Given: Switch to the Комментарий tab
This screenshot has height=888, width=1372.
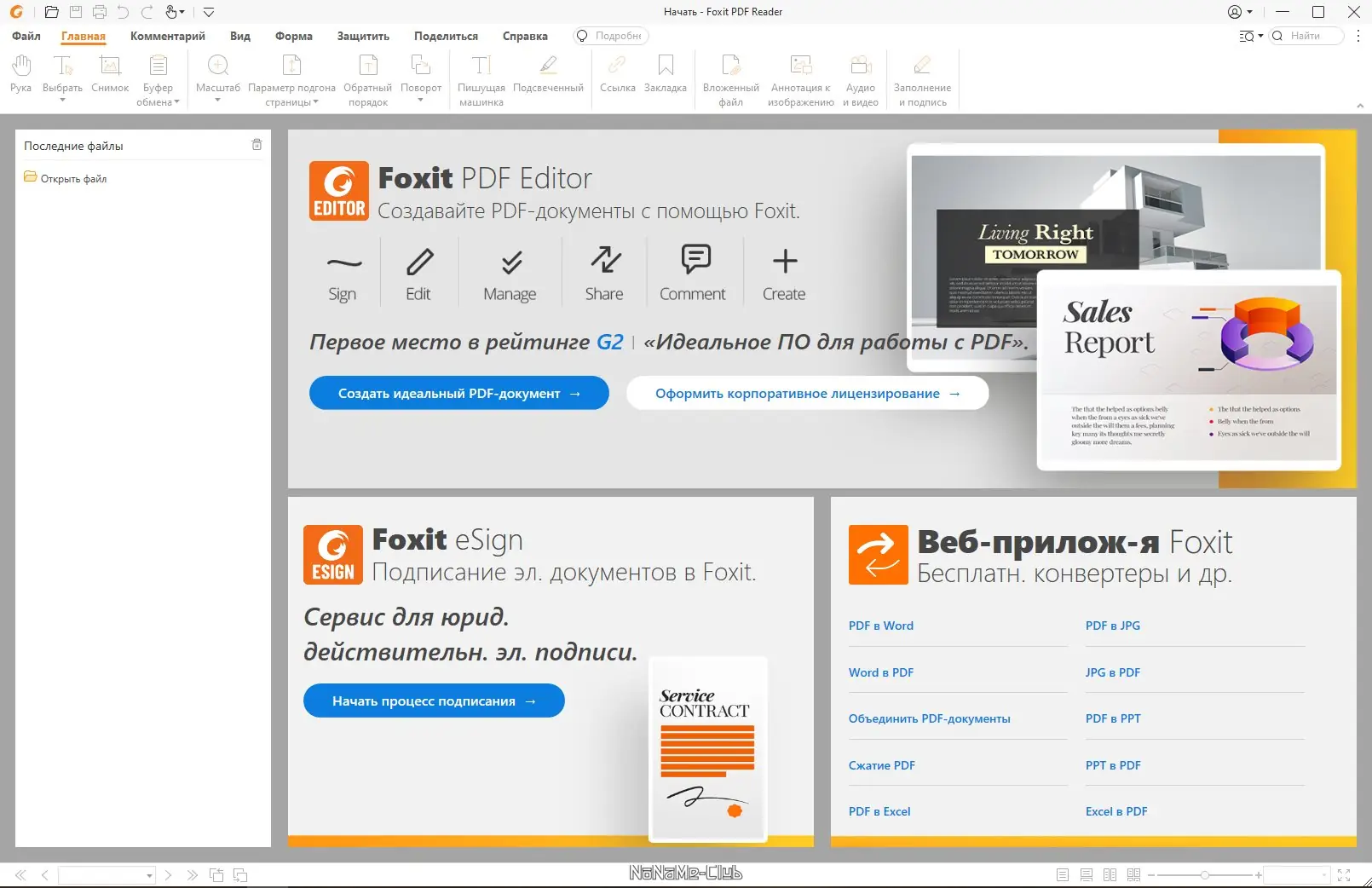Looking at the screenshot, I should tap(168, 36).
